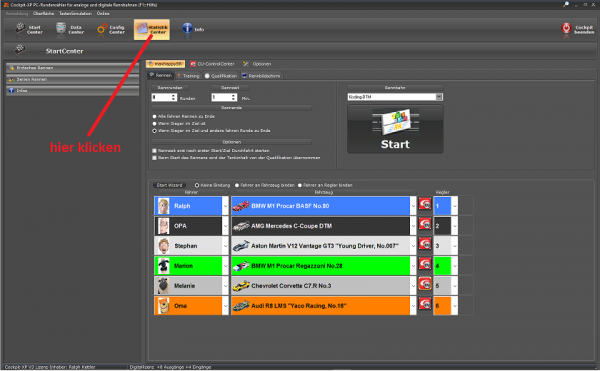Enable the Rennzeit after first Start/Ziel checkbox
This screenshot has height=371, width=600.
point(155,151)
